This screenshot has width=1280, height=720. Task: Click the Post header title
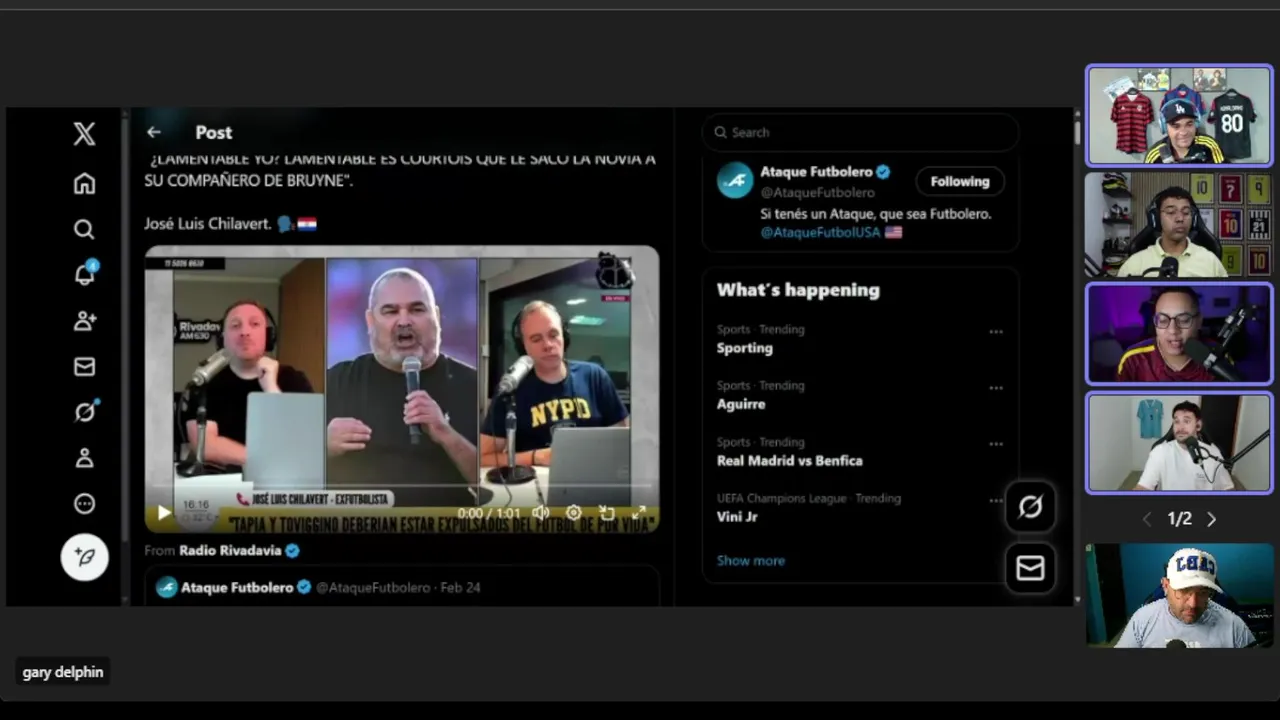(x=214, y=132)
